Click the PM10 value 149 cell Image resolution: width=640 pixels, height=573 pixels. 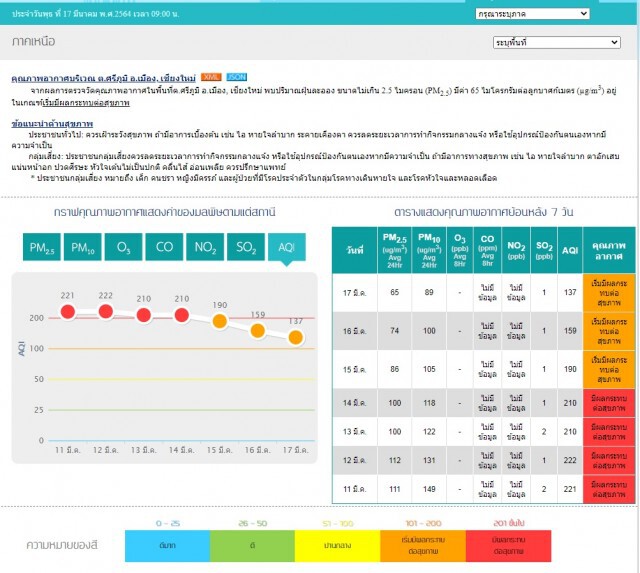[x=429, y=489]
